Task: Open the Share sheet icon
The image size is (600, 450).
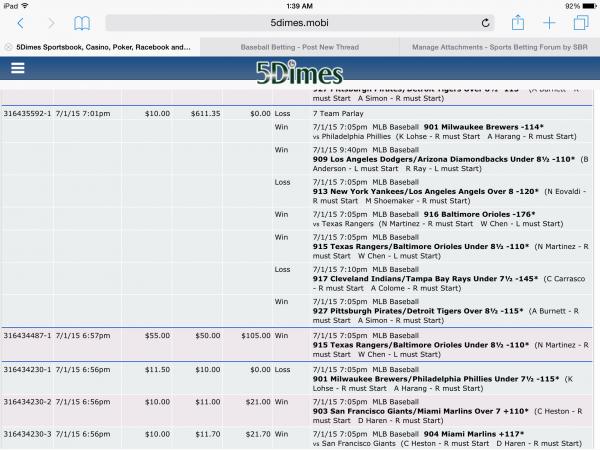Action: click(518, 23)
